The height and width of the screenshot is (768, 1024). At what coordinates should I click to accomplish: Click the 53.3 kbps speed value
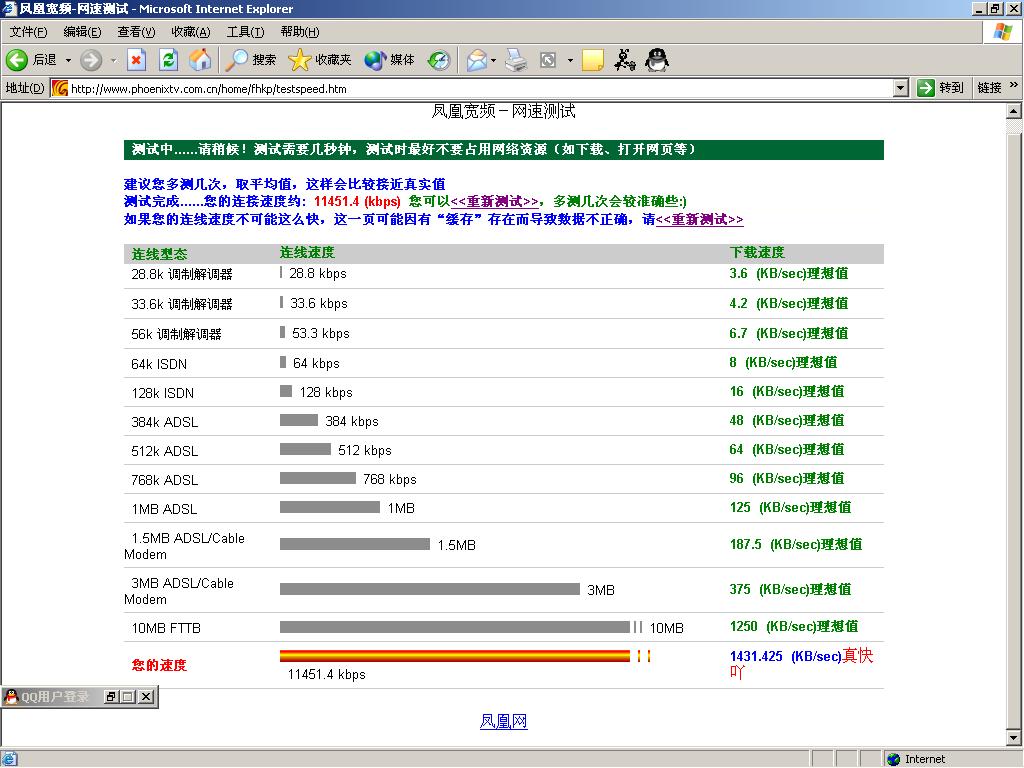point(321,334)
